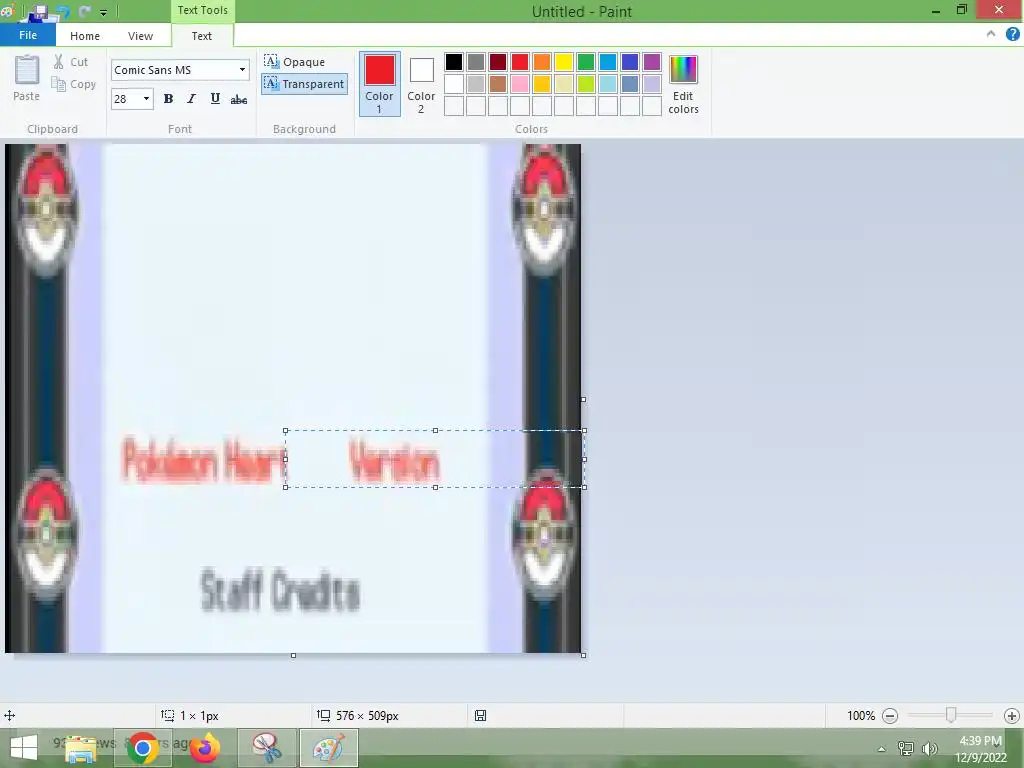
Task: Click the Copy command
Action: (x=74, y=84)
